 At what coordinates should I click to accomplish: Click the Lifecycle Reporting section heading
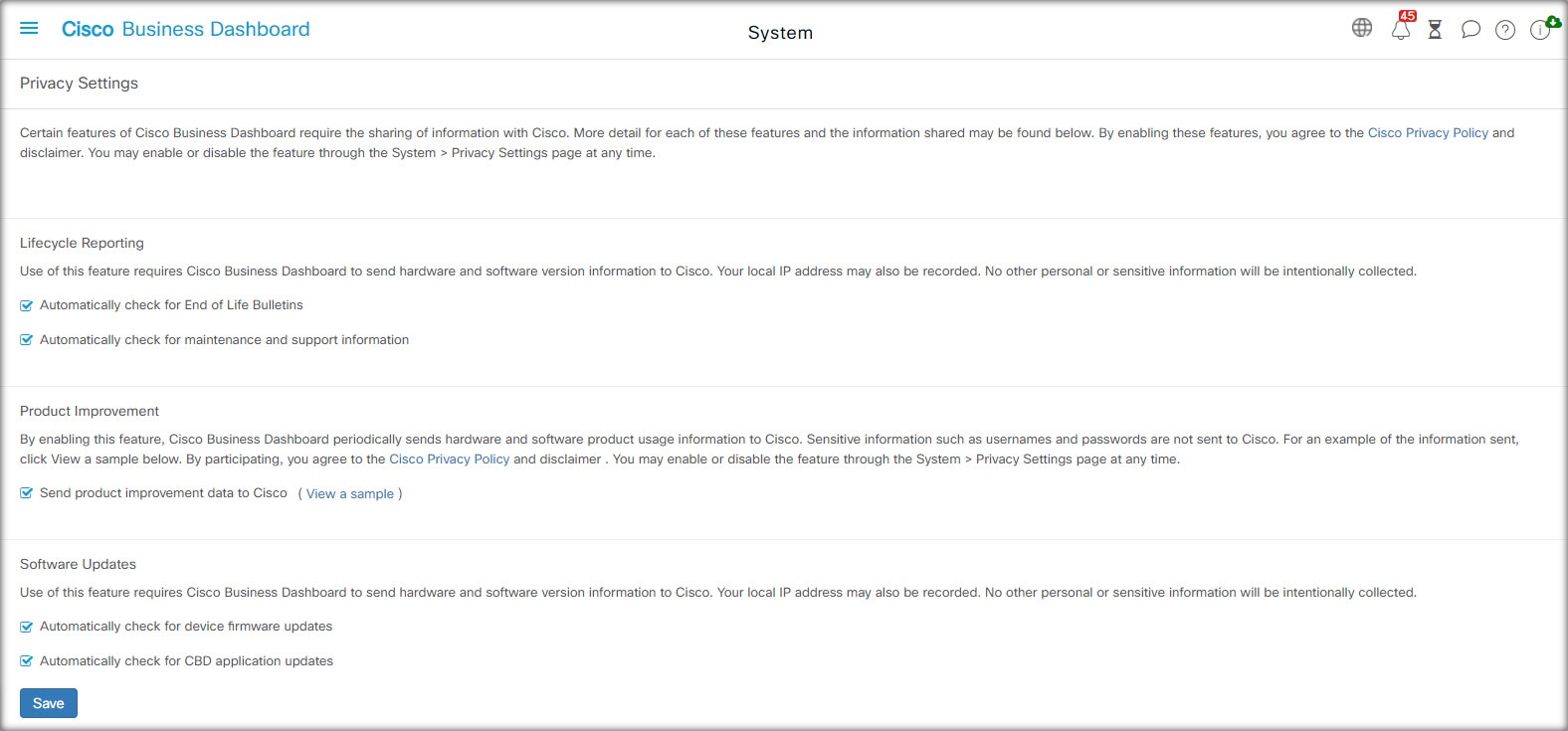82,243
